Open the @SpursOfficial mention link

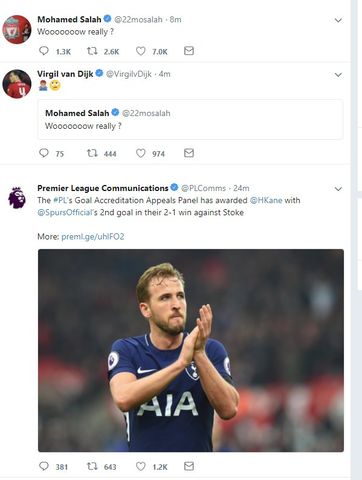point(65,212)
